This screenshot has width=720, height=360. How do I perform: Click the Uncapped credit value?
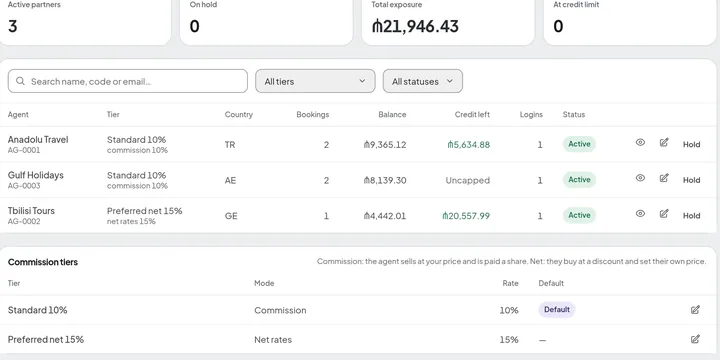click(x=467, y=180)
